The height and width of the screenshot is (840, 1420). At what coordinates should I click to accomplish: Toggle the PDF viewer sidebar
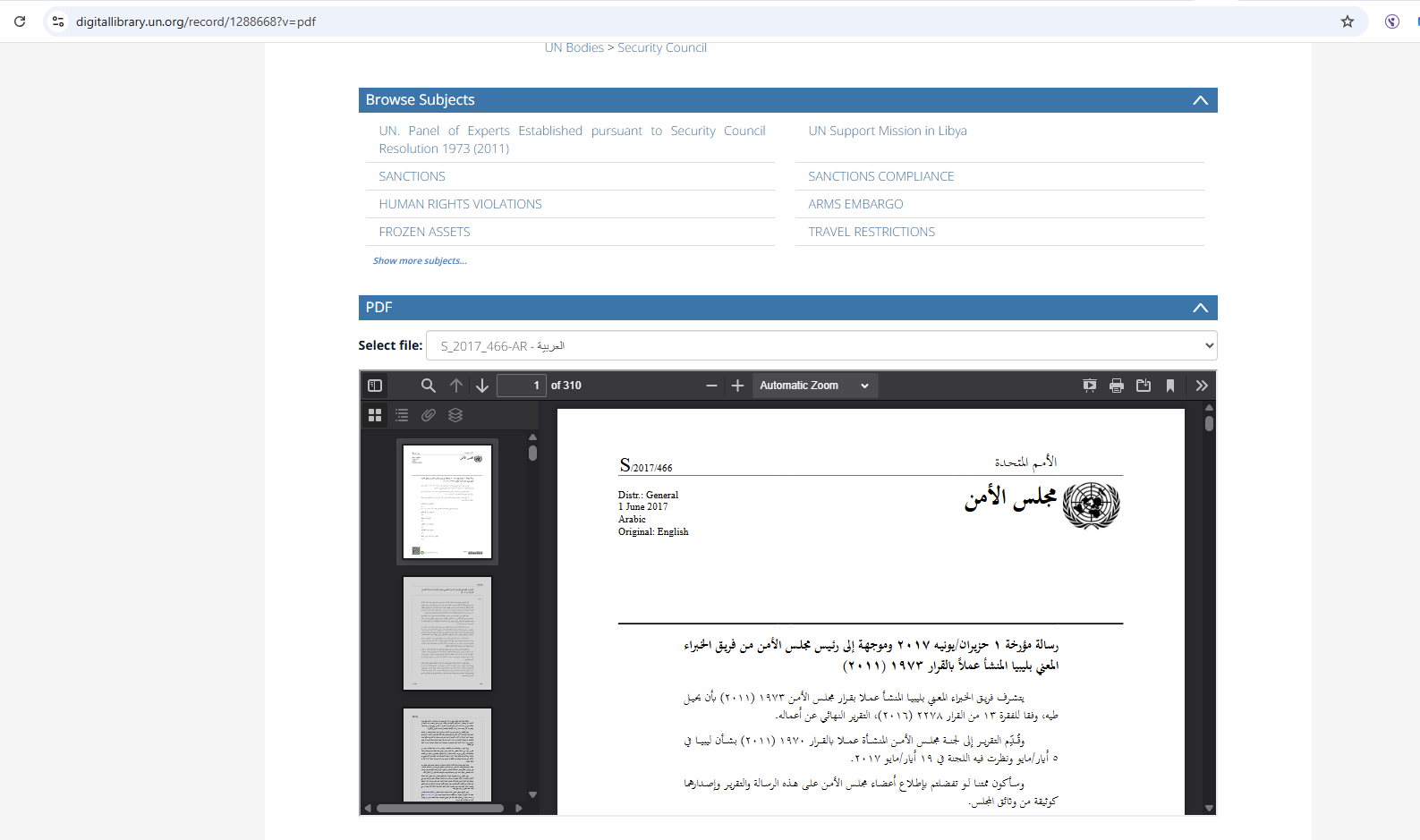[375, 386]
